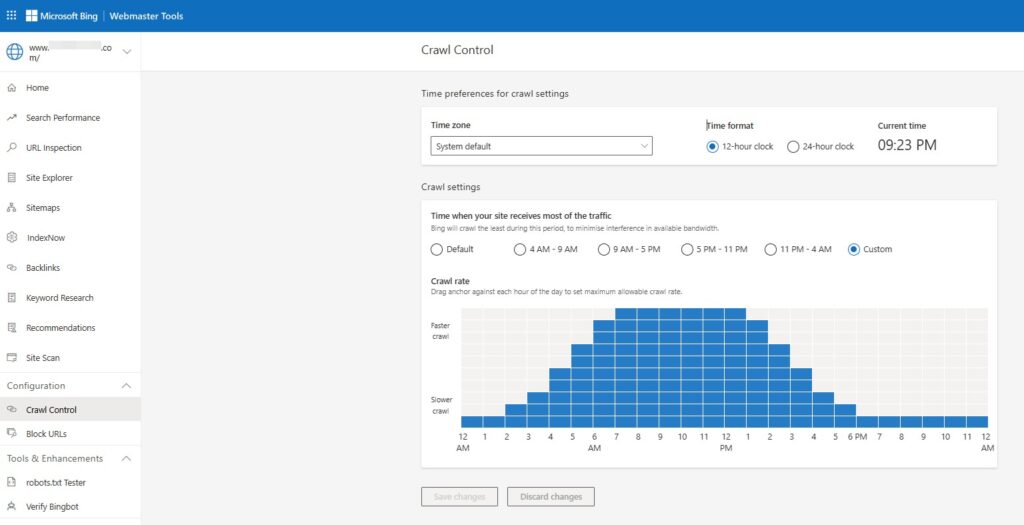Screen dimensions: 1024x525
Task: Click the robots.txt Tester file icon
Action: pyautogui.click(x=12, y=482)
